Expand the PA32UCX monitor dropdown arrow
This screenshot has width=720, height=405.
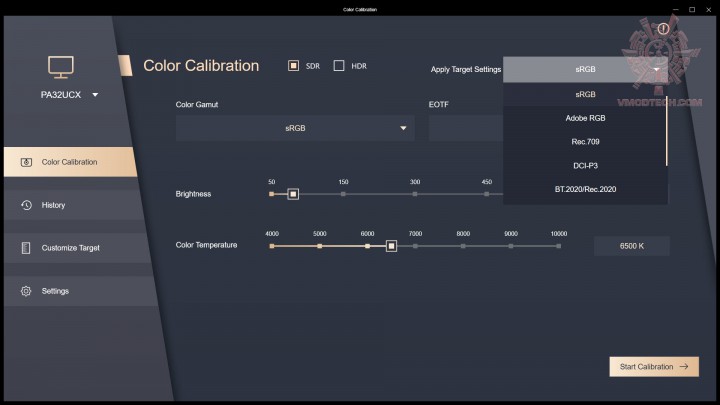coord(95,95)
